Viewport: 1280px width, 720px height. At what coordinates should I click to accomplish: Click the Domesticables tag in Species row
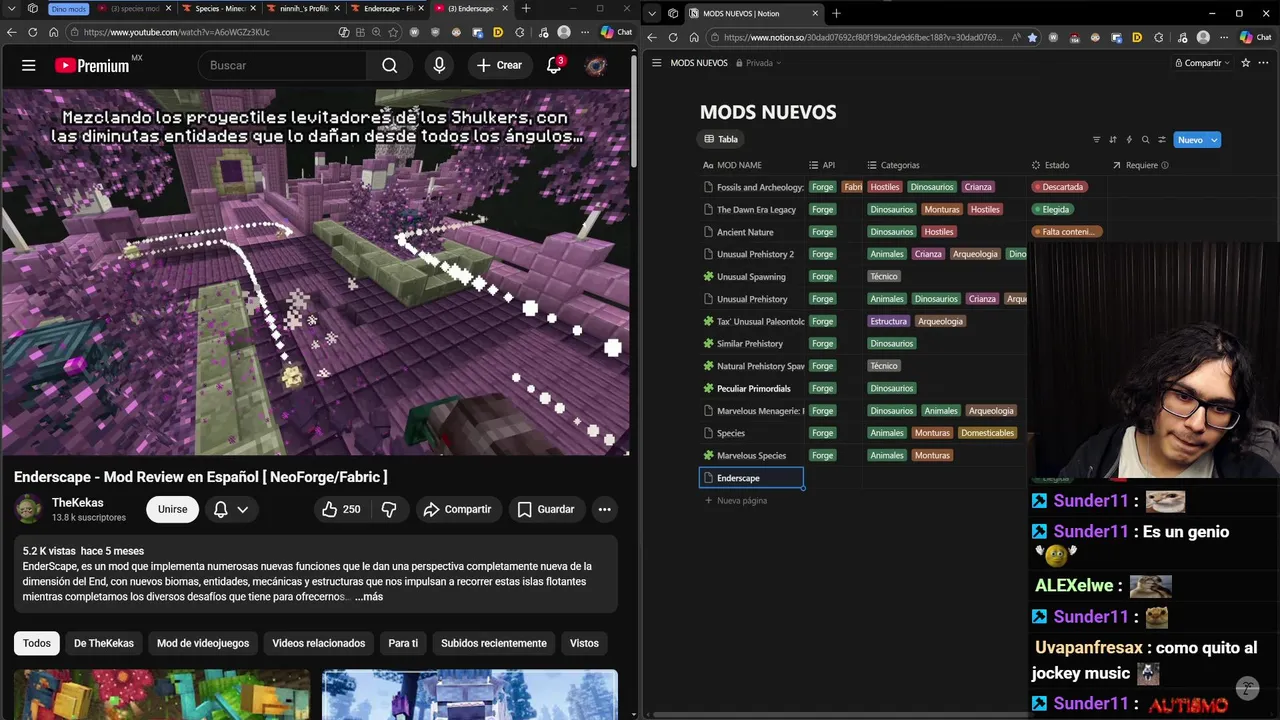tap(987, 433)
